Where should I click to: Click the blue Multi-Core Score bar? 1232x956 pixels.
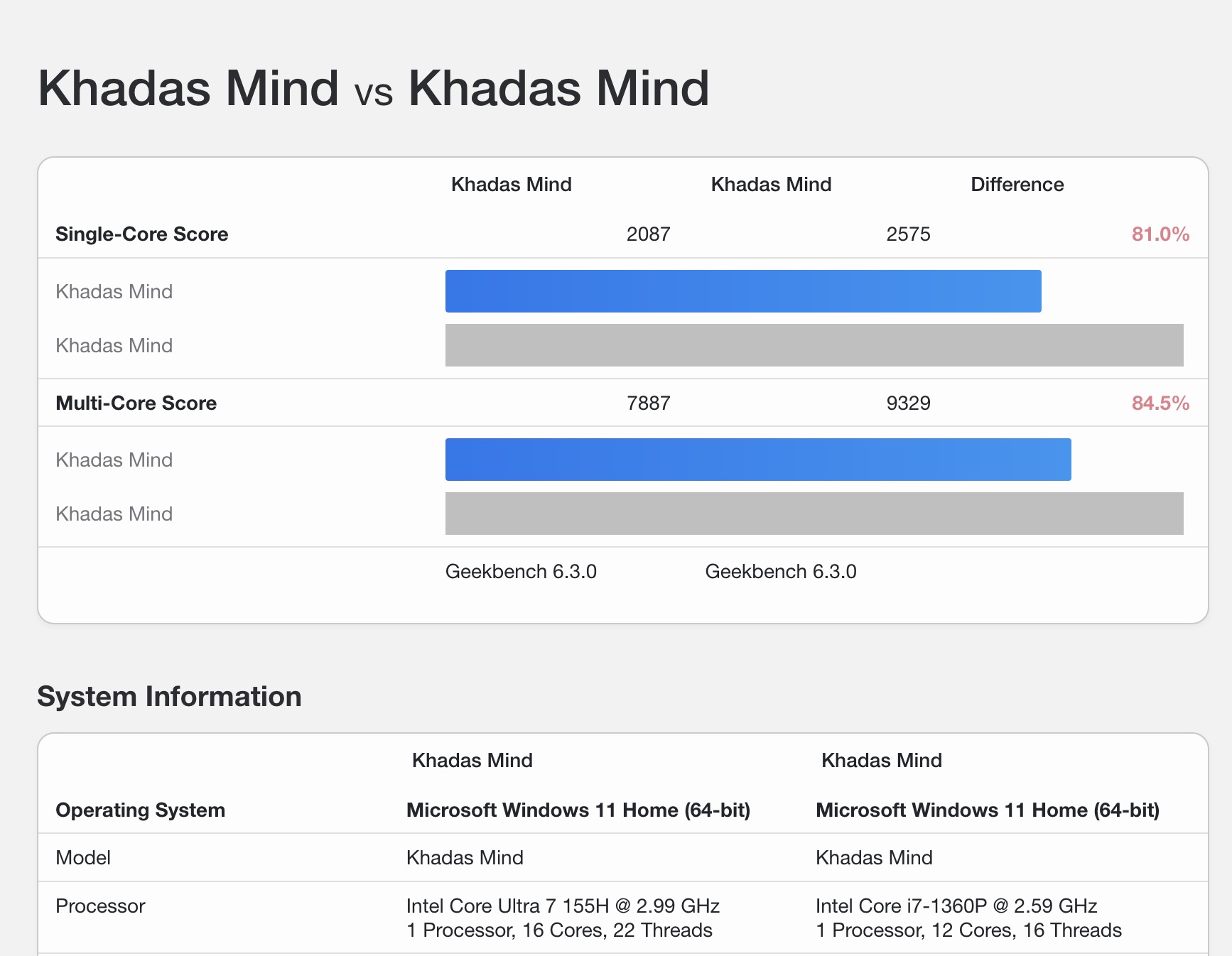pyautogui.click(x=757, y=460)
